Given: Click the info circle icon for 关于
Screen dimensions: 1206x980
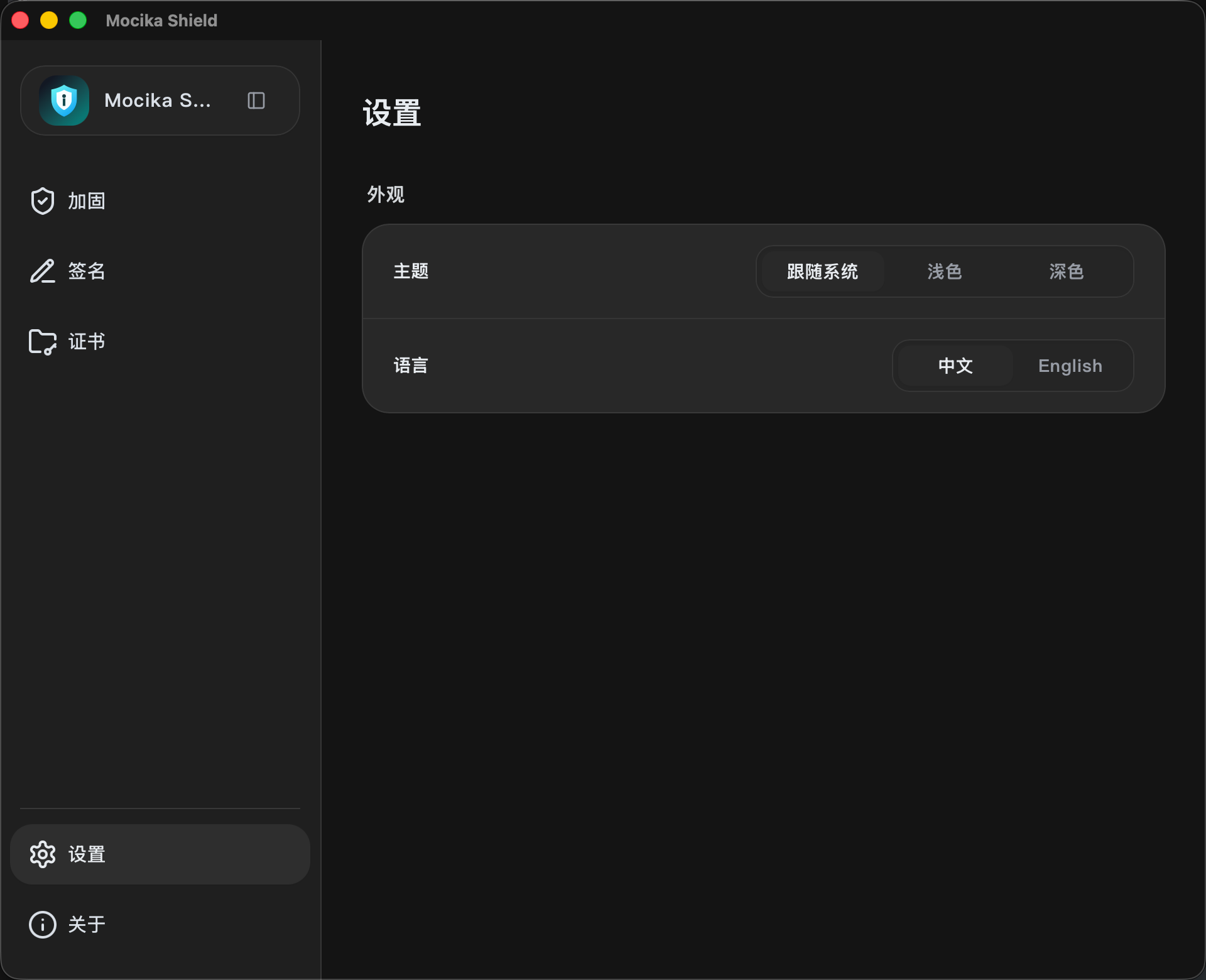Looking at the screenshot, I should click(x=43, y=925).
